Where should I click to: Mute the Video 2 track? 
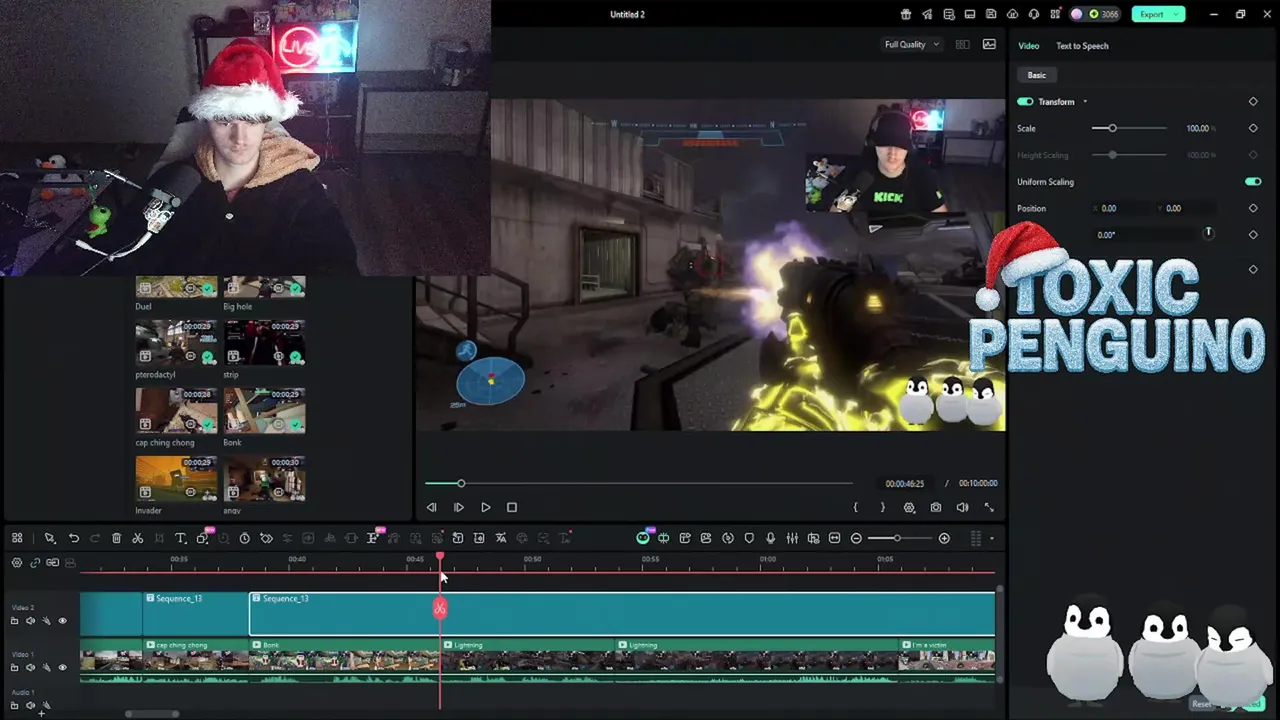(x=30, y=621)
